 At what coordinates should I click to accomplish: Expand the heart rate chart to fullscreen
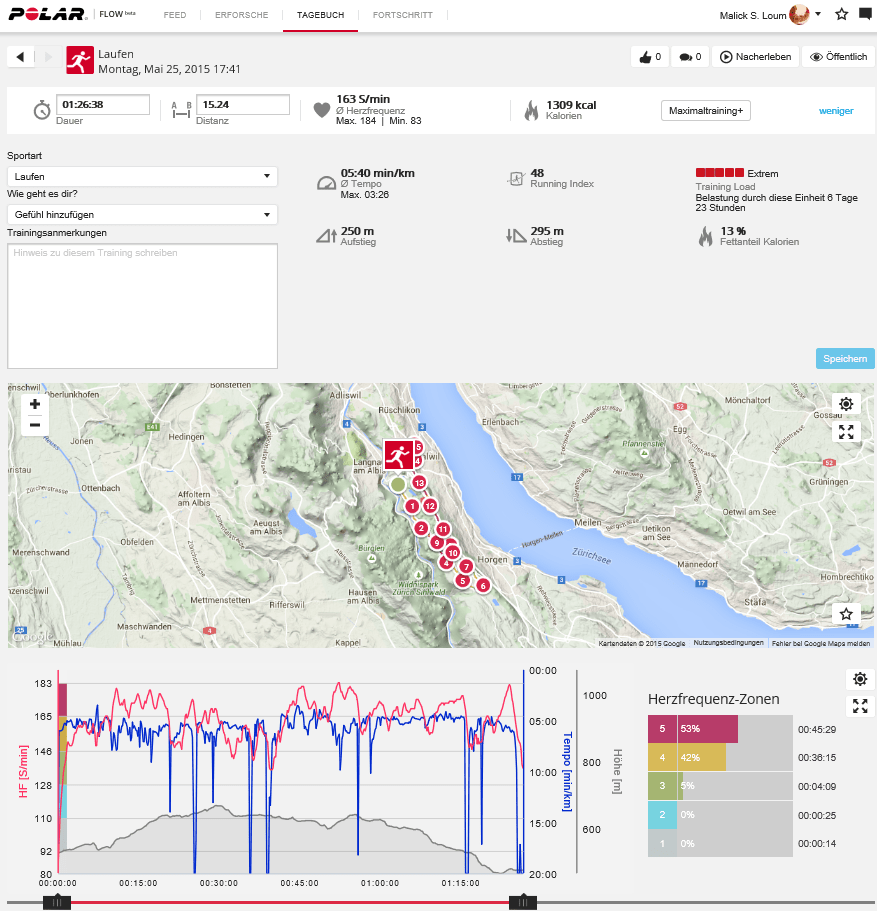click(x=859, y=706)
